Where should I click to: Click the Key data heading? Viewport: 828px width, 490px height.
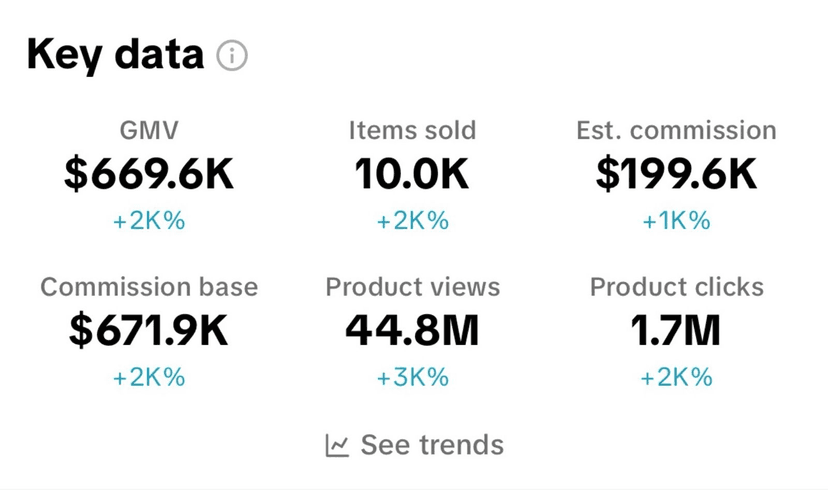click(115, 54)
